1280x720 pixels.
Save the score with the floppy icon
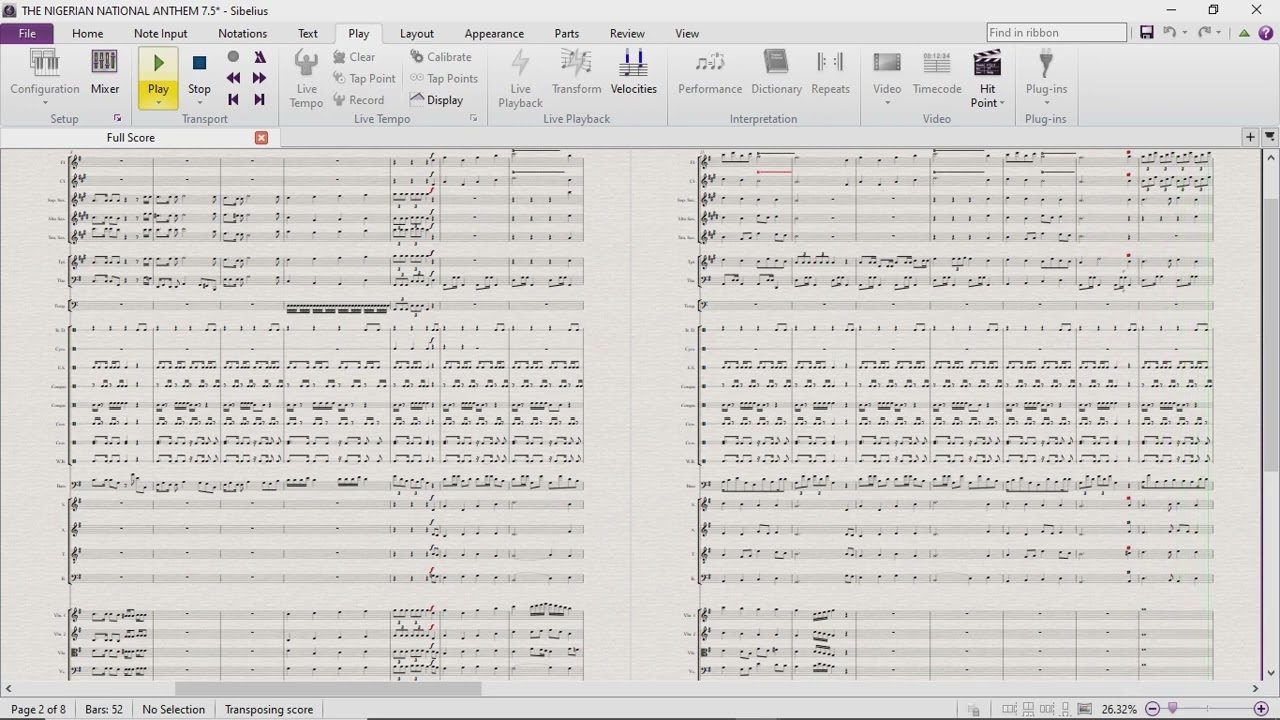click(x=1147, y=33)
